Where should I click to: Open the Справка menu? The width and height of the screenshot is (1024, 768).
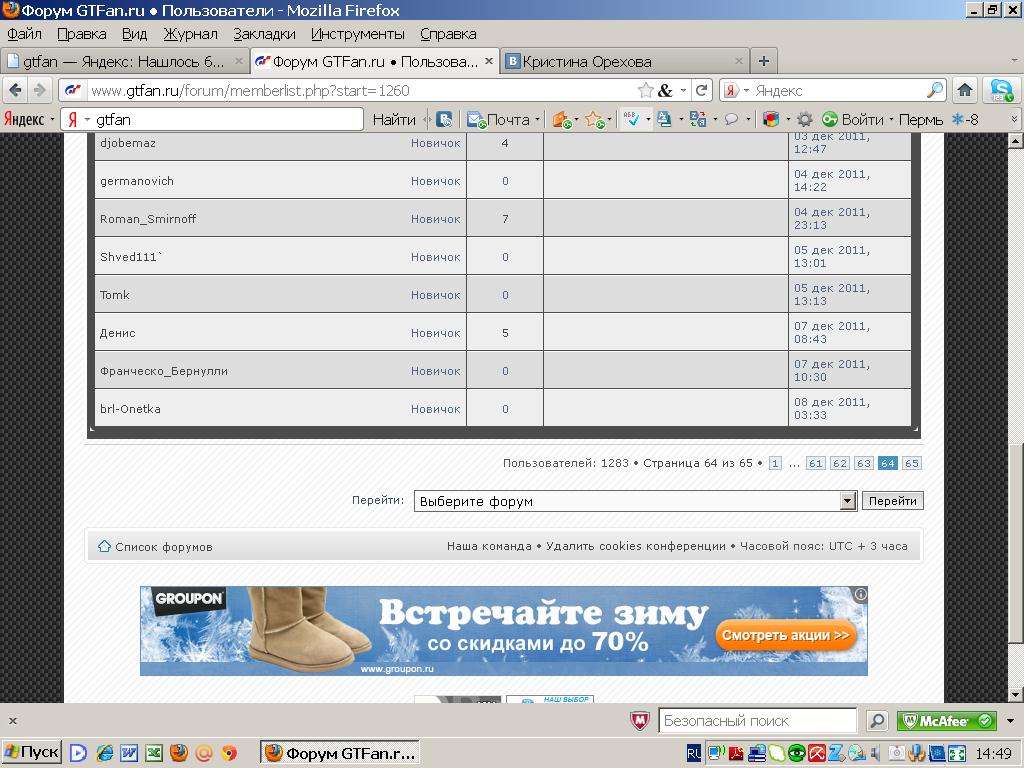coord(448,34)
